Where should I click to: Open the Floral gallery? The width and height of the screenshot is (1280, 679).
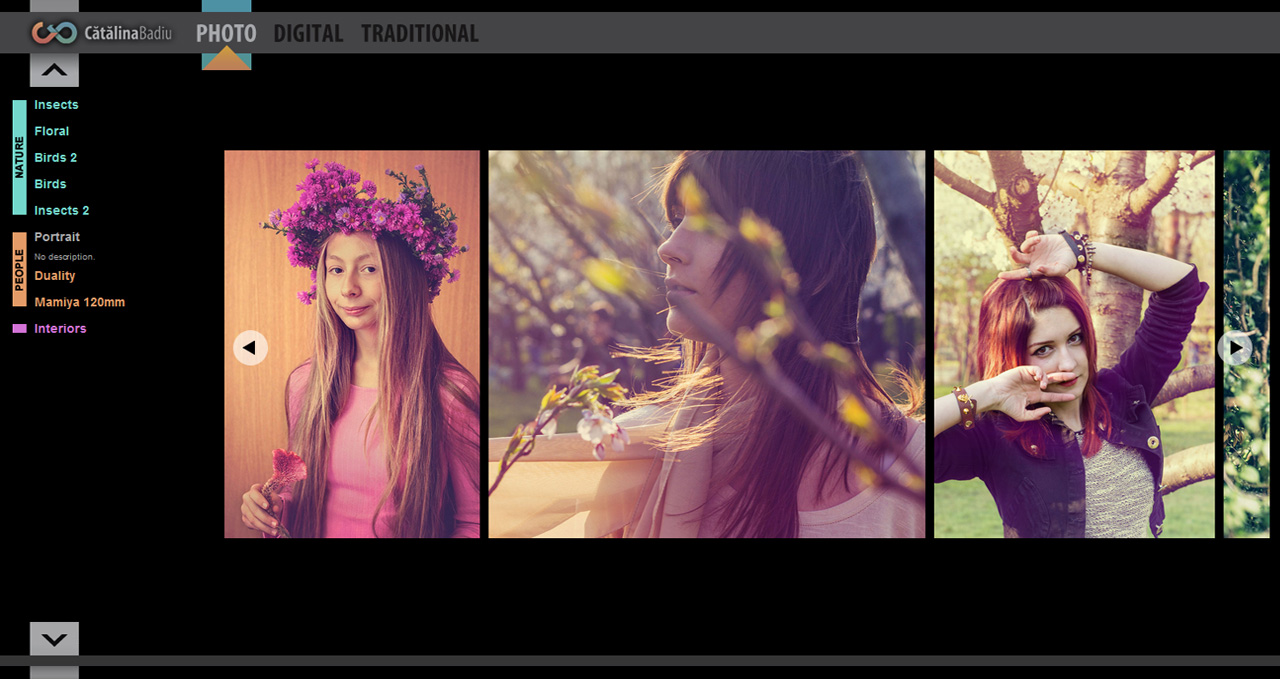pos(52,131)
